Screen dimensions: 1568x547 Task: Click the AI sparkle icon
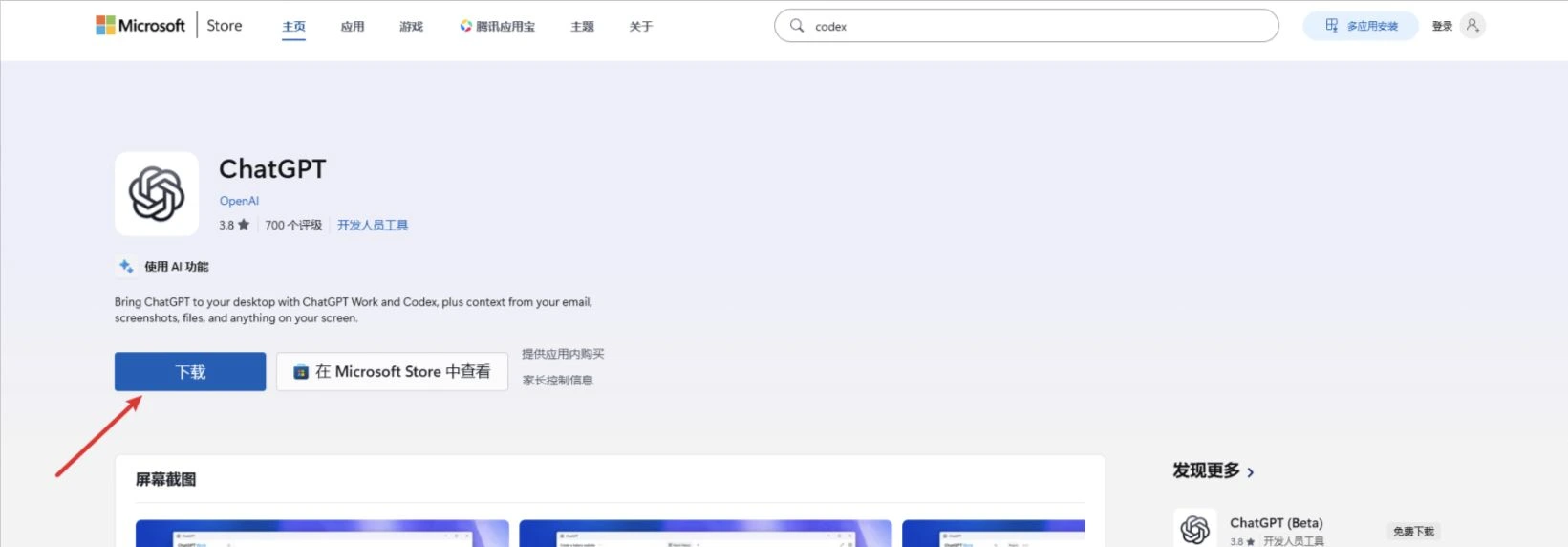pos(126,266)
